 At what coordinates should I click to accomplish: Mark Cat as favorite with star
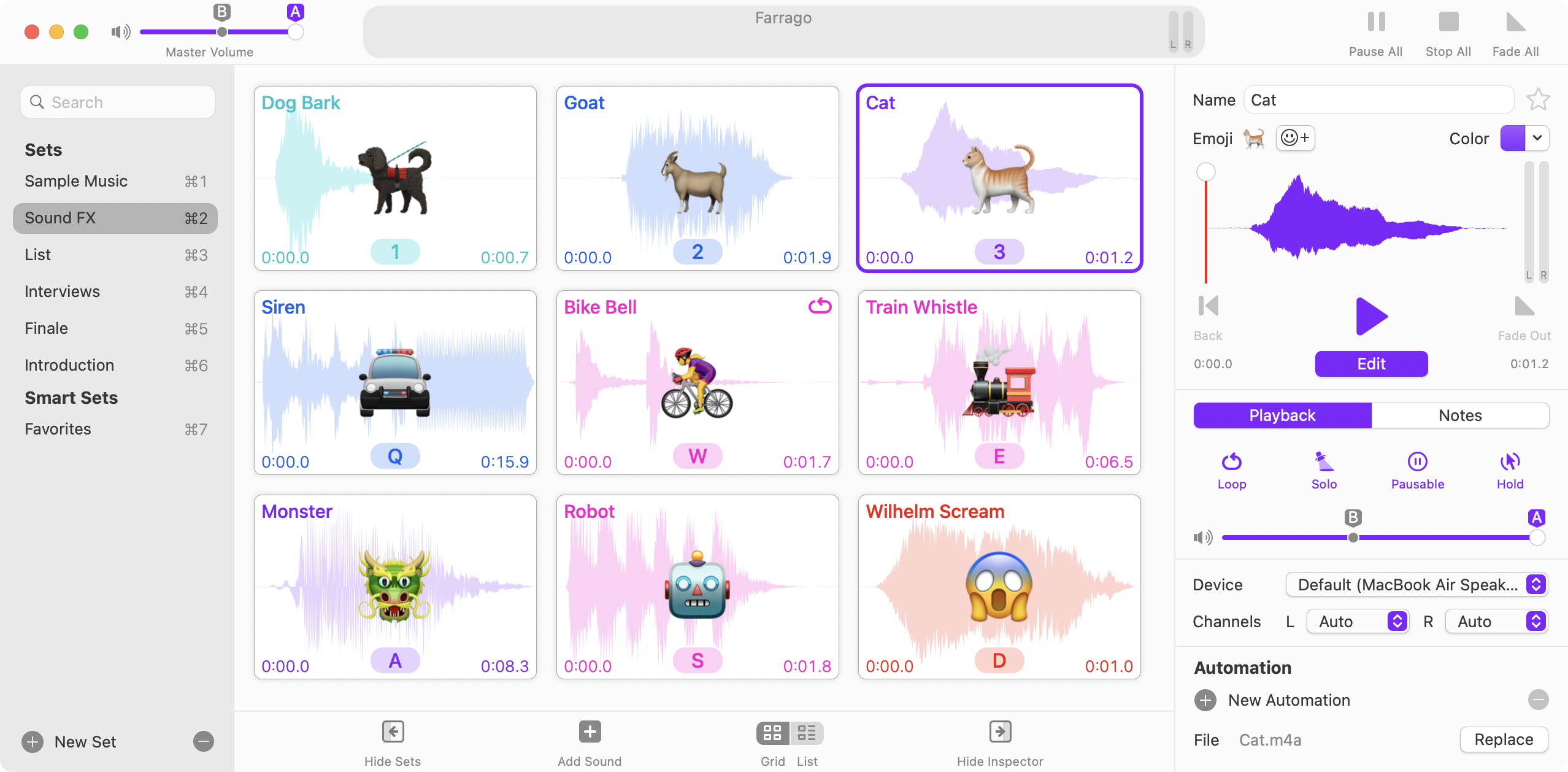[1538, 99]
